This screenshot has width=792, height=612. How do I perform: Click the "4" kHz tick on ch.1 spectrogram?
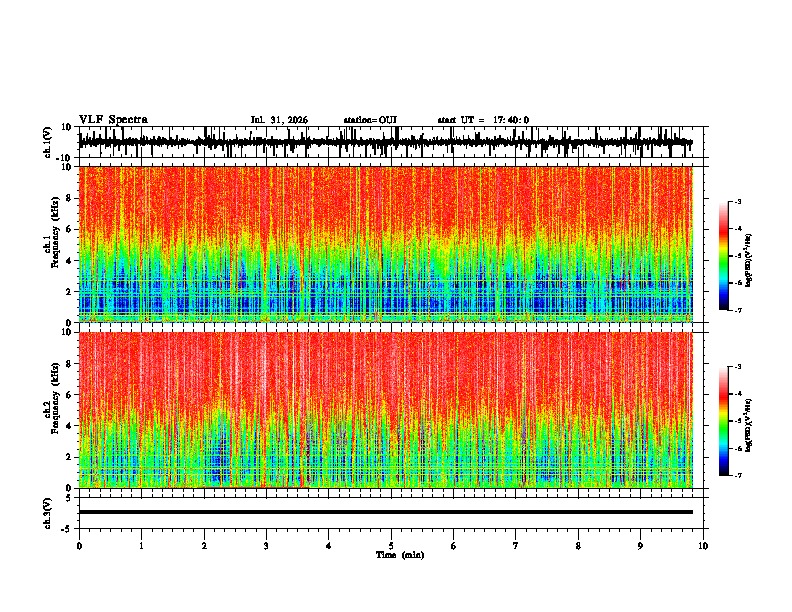[70, 261]
